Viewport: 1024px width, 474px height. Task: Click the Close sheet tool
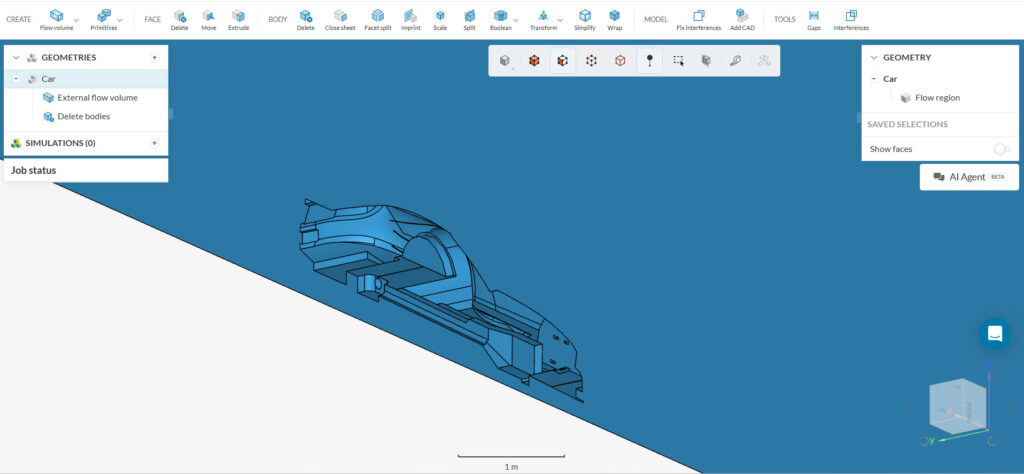pos(340,19)
